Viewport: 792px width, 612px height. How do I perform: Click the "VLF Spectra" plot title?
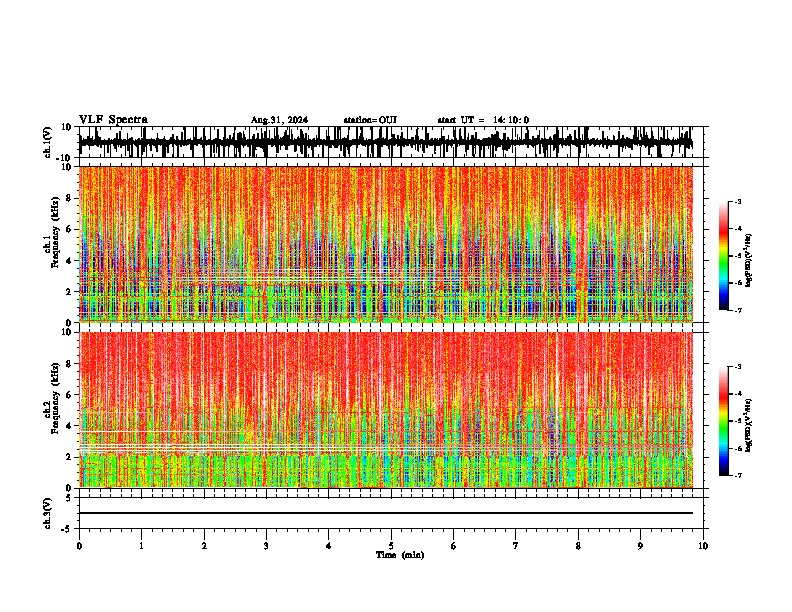click(113, 120)
